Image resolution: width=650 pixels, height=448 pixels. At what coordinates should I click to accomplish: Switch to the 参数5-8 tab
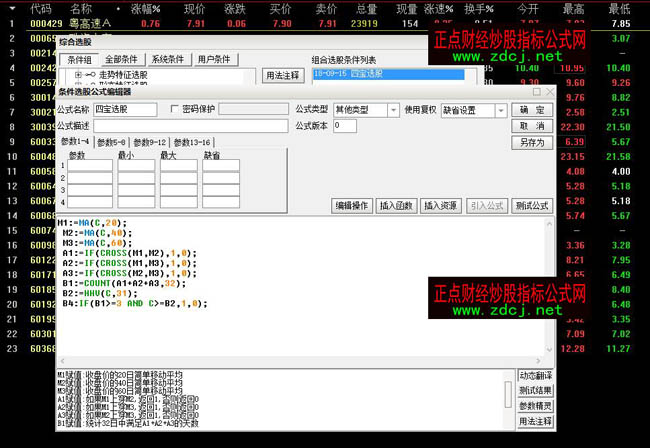110,143
